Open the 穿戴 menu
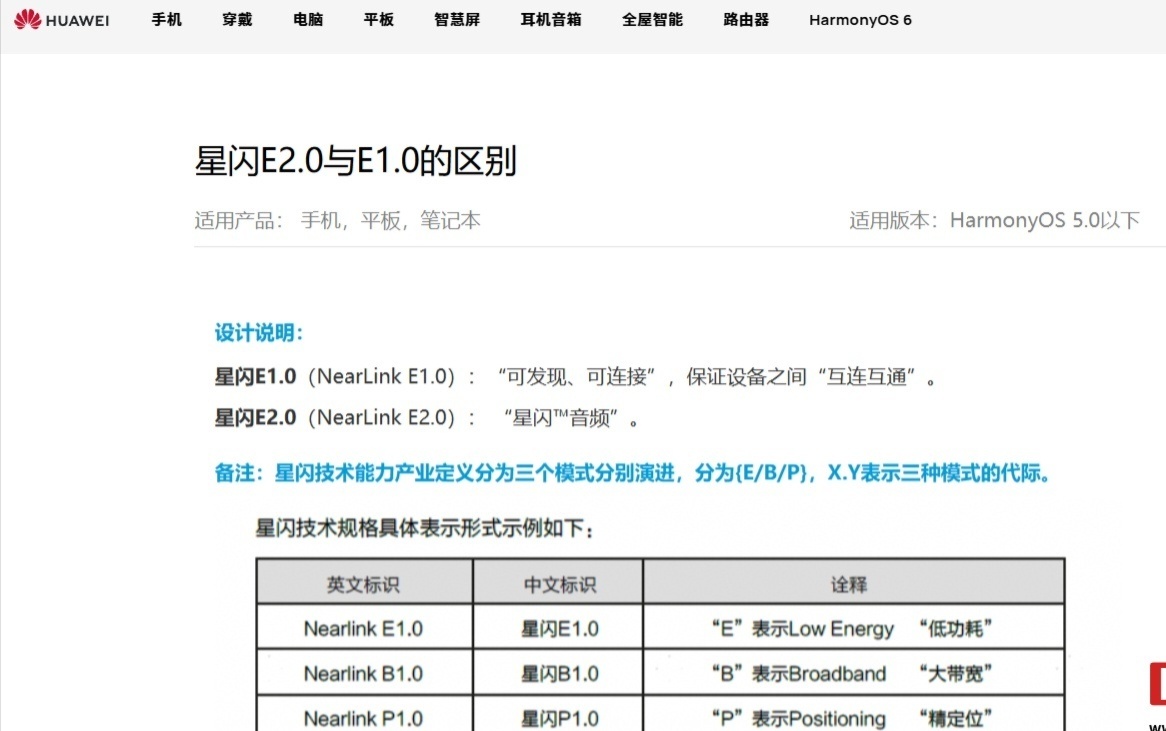Image resolution: width=1166 pixels, height=731 pixels. [x=237, y=20]
